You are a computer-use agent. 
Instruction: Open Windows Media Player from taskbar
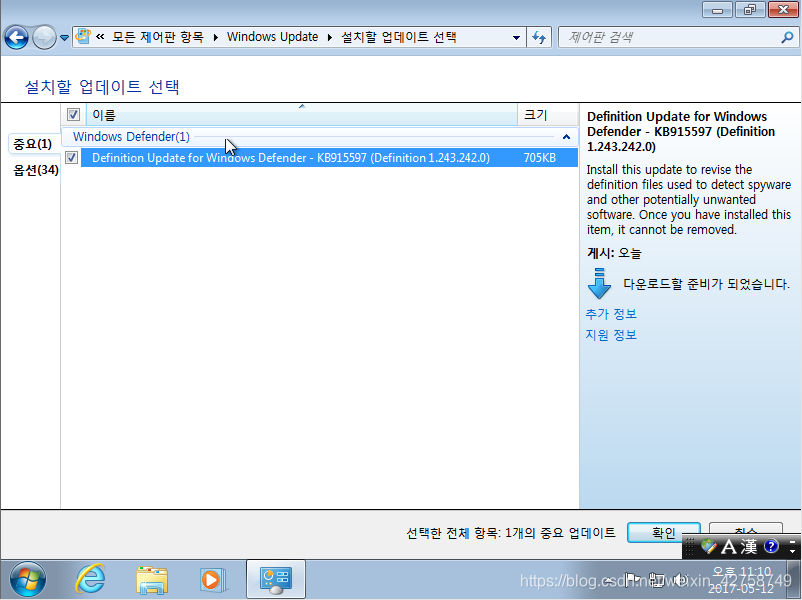pos(213,580)
